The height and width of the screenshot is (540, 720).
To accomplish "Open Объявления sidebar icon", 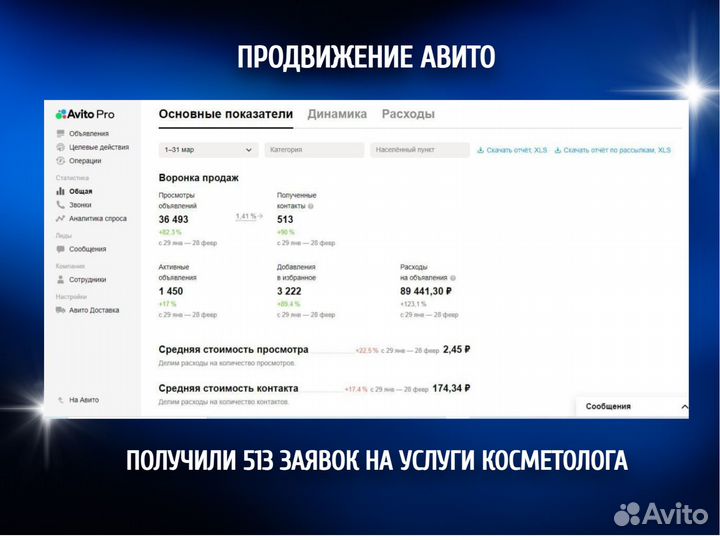I will coord(60,133).
